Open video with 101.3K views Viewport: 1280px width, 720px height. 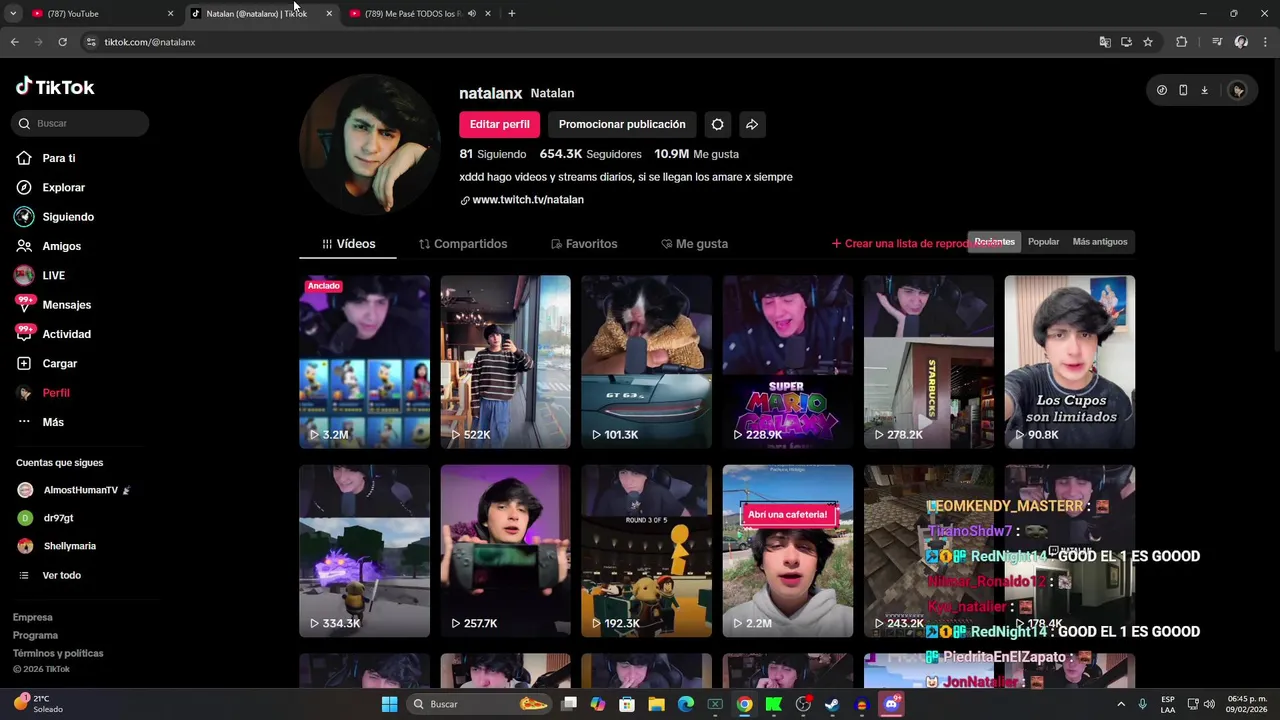(646, 362)
